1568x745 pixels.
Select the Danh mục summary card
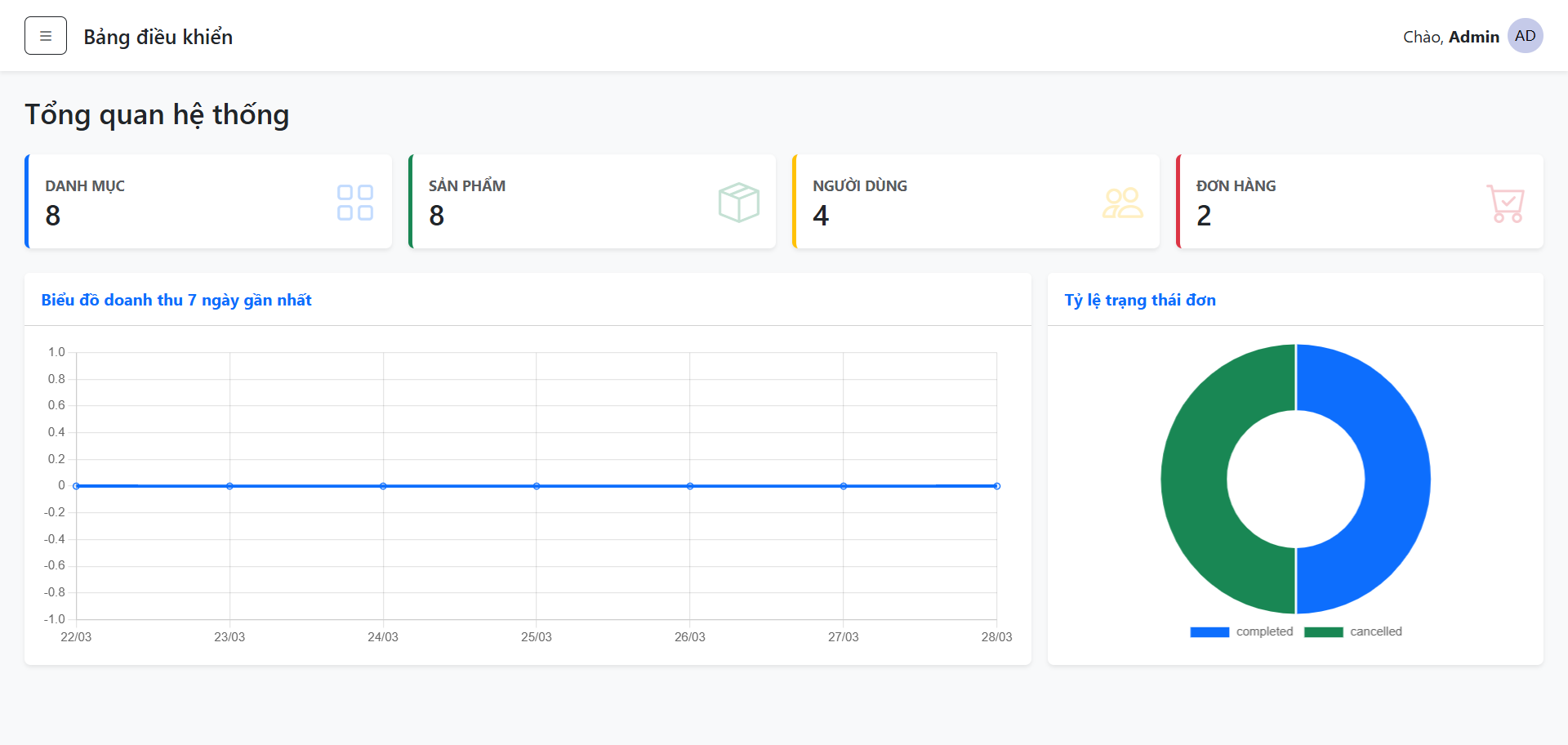(208, 202)
